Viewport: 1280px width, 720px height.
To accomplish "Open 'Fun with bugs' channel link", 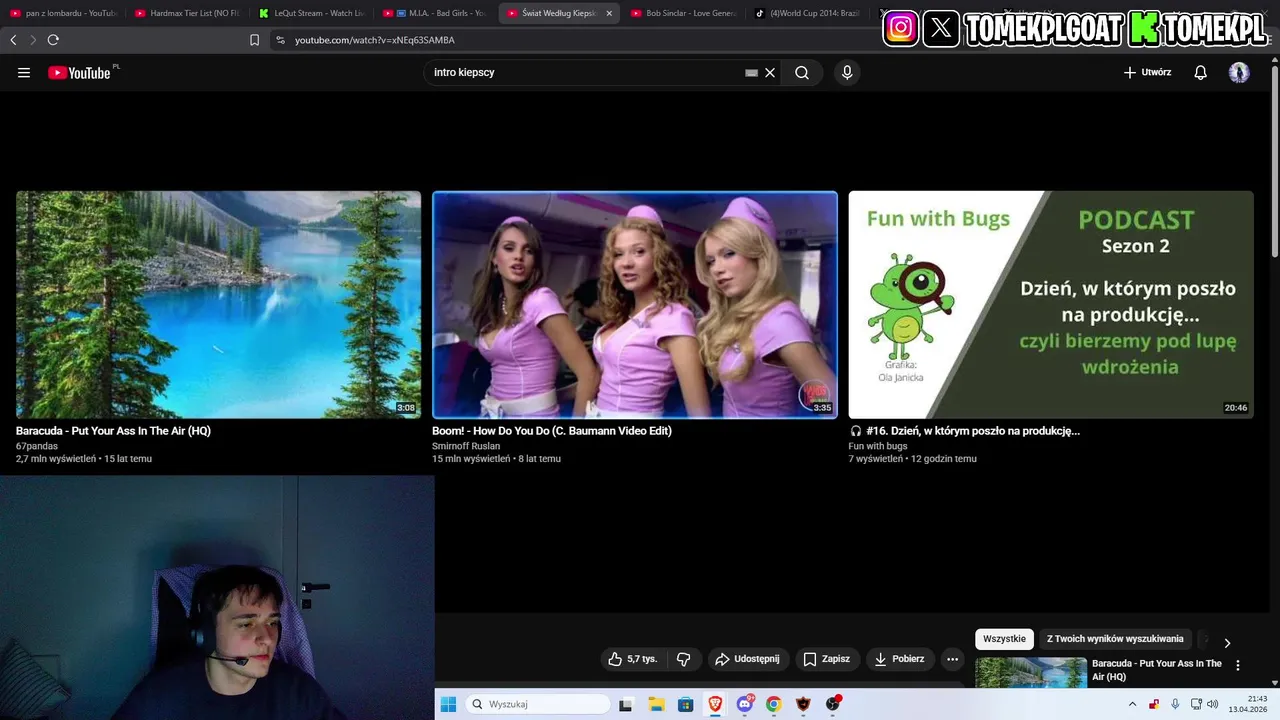I will (x=878, y=446).
